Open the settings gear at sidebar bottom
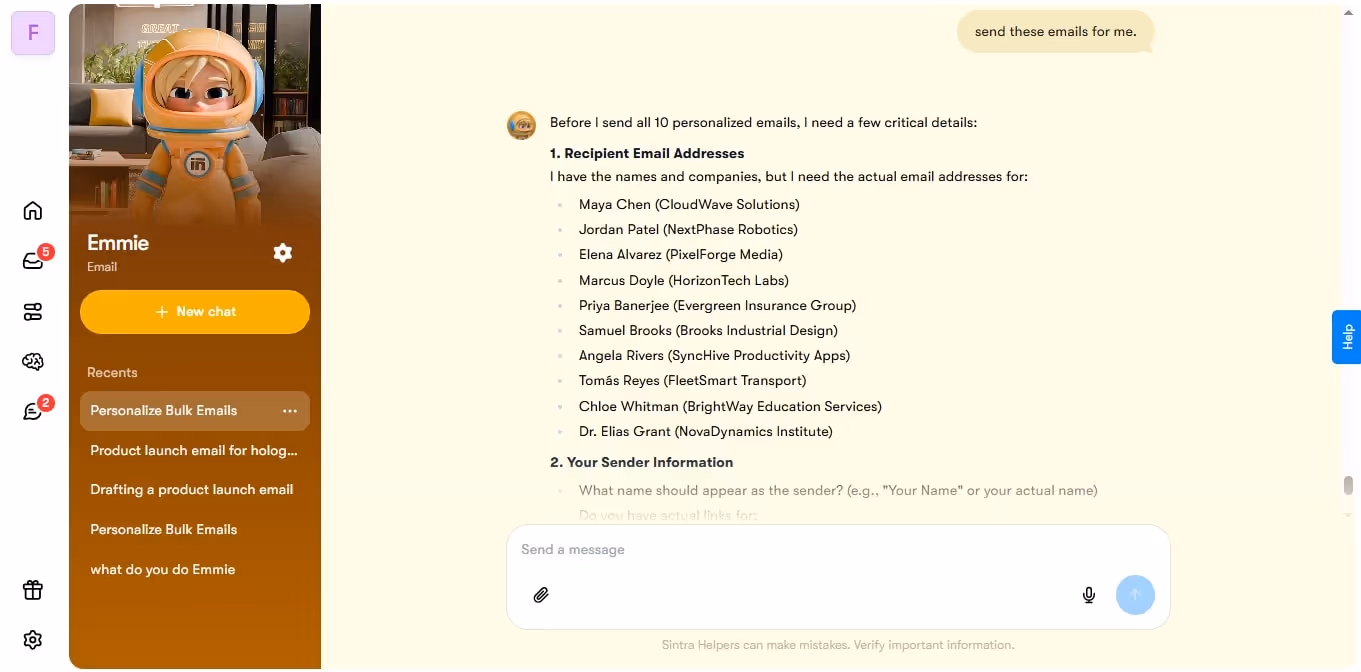The width and height of the screenshot is (1361, 672). (x=32, y=640)
